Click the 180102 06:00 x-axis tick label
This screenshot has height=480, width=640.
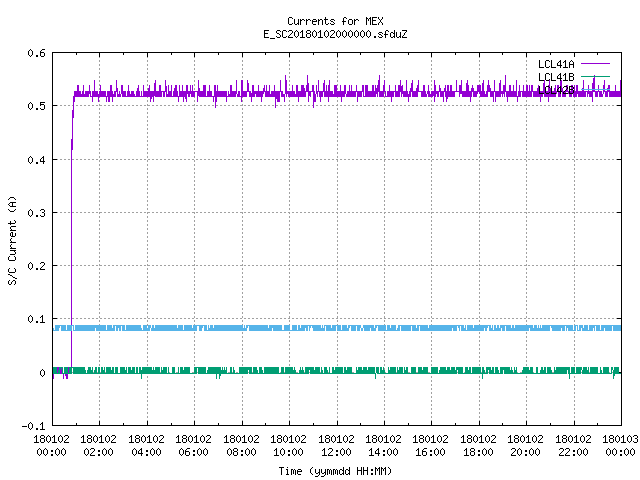click(x=194, y=446)
